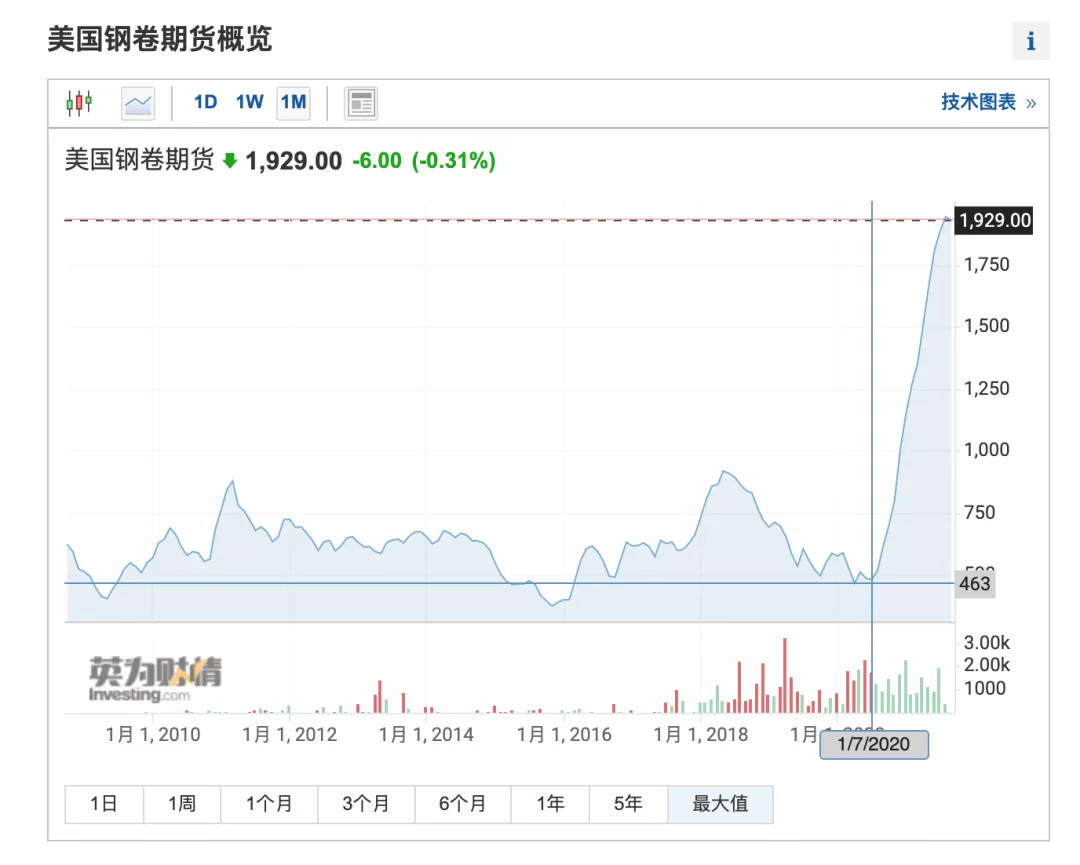Viewport: 1080px width, 865px height.
Task: Select the 1W interval
Action: [x=249, y=102]
